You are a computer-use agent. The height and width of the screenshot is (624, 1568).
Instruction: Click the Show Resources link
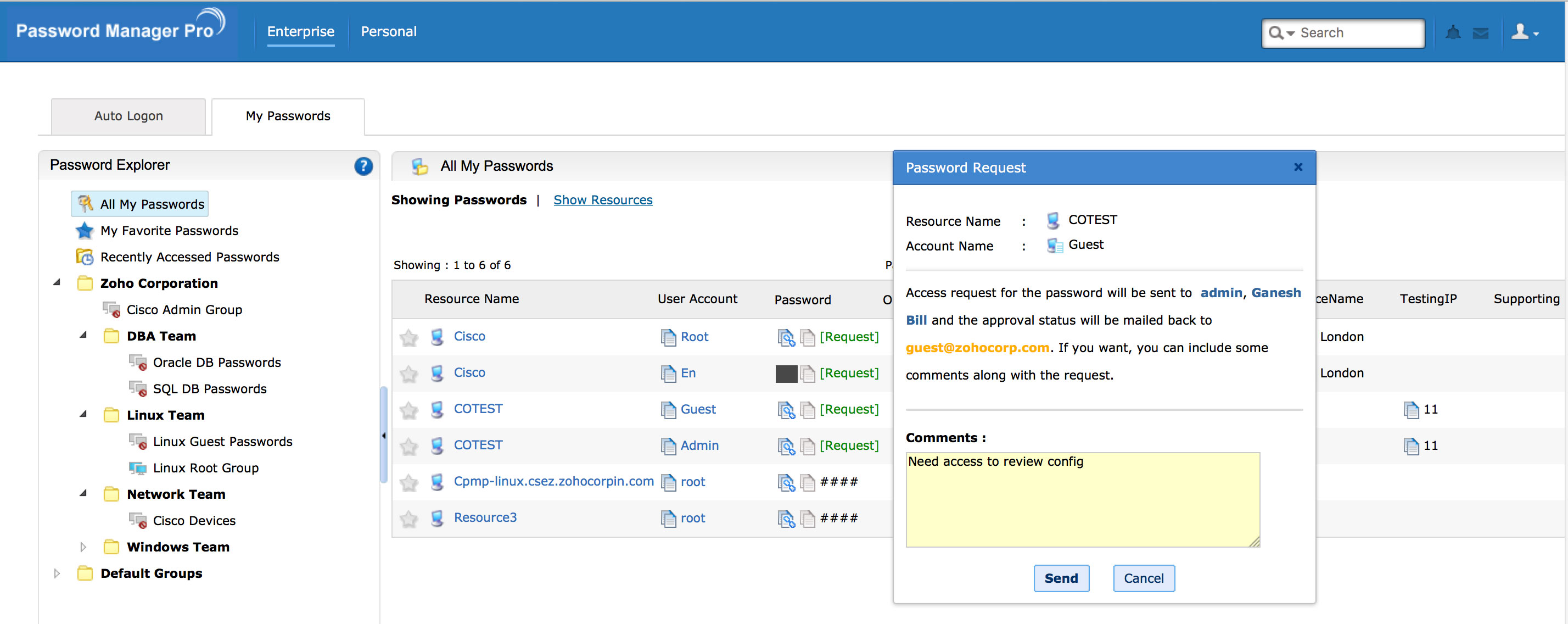tap(603, 200)
